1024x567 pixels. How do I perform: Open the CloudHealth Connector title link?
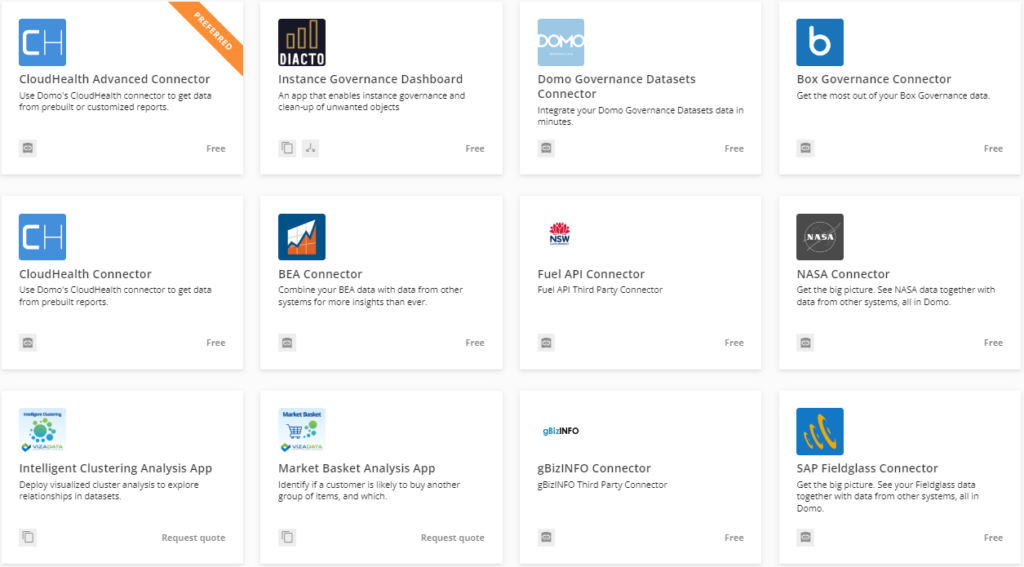click(85, 274)
